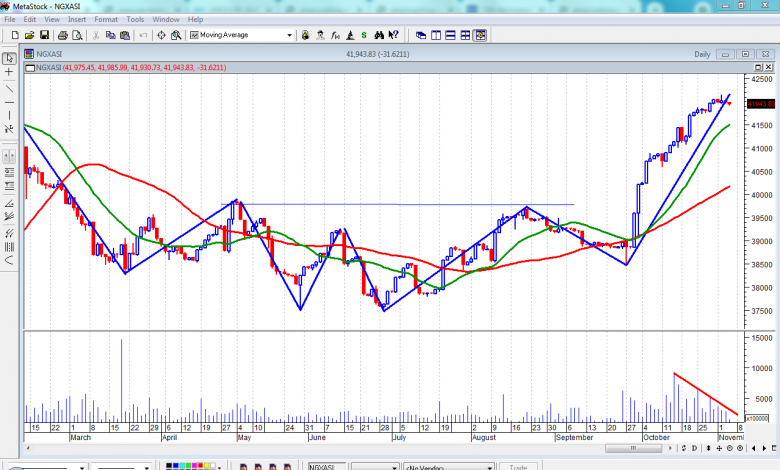The image size is (780, 470).
Task: Select the arrow pointer tool
Action: 9,57
